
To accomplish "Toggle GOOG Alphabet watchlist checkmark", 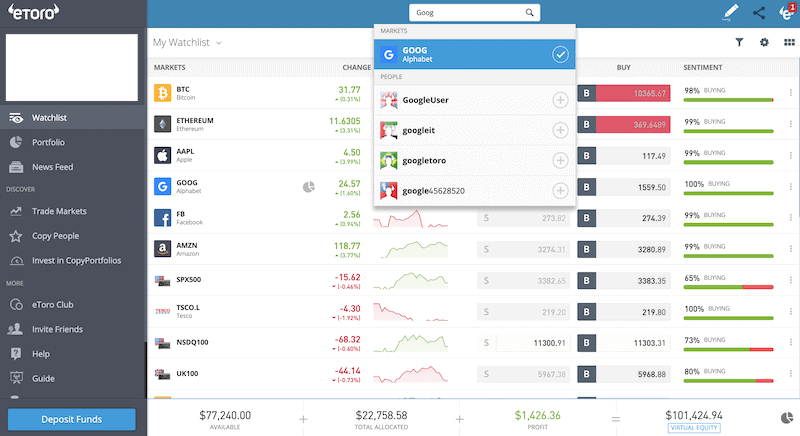I will click(x=560, y=54).
